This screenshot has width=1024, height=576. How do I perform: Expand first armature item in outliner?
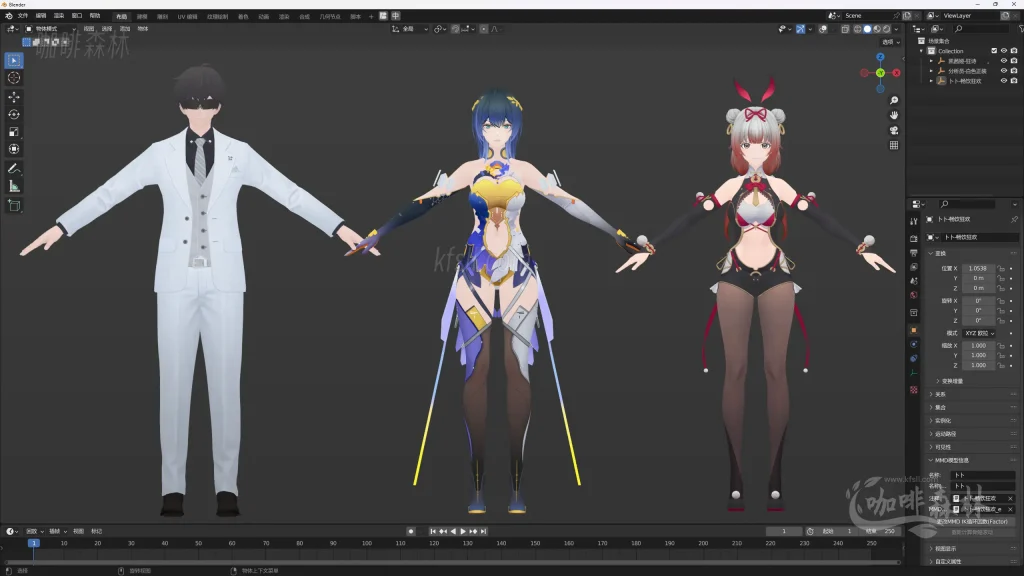(931, 61)
